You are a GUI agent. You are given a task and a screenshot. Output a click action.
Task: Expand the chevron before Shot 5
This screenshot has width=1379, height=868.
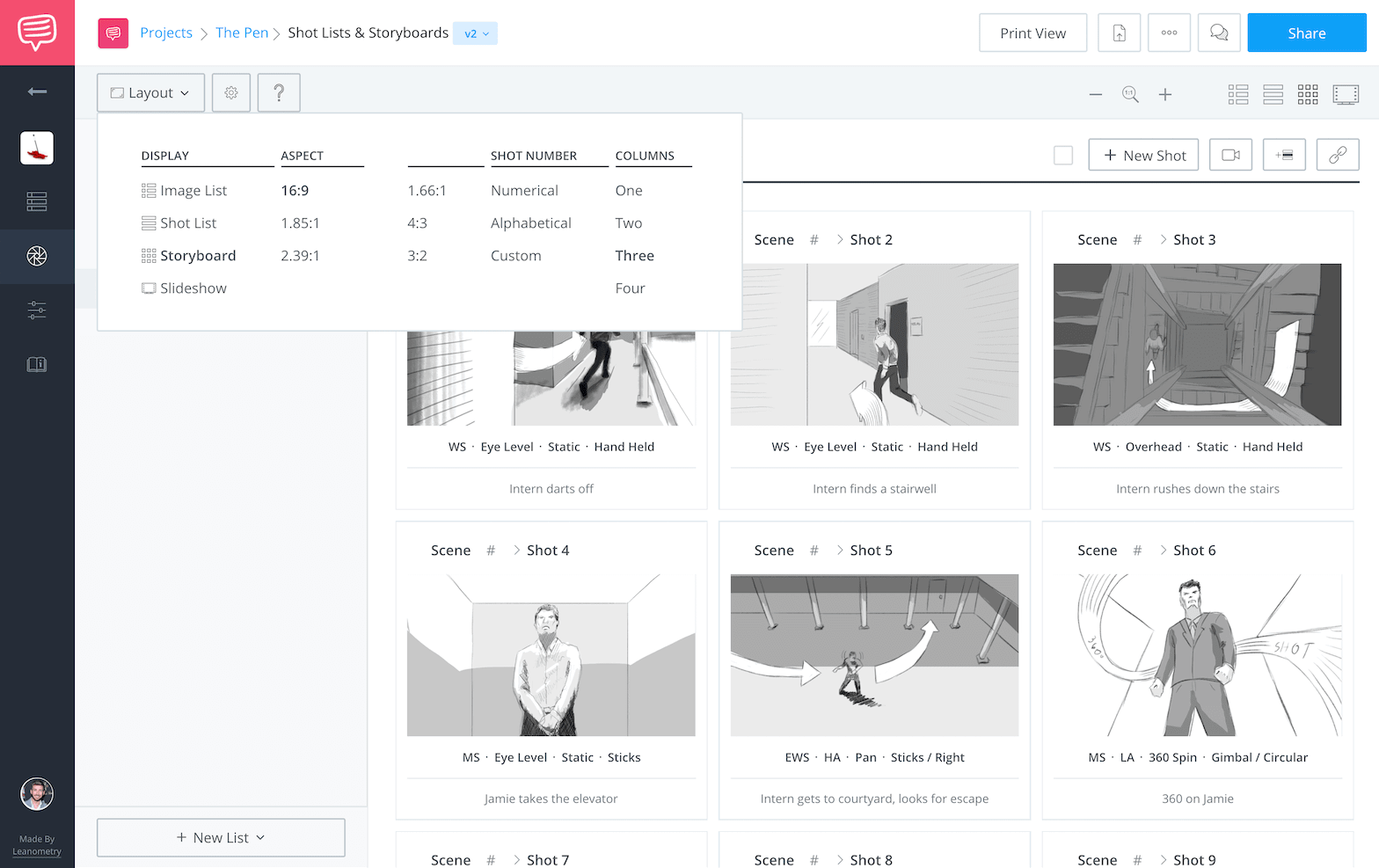840,550
